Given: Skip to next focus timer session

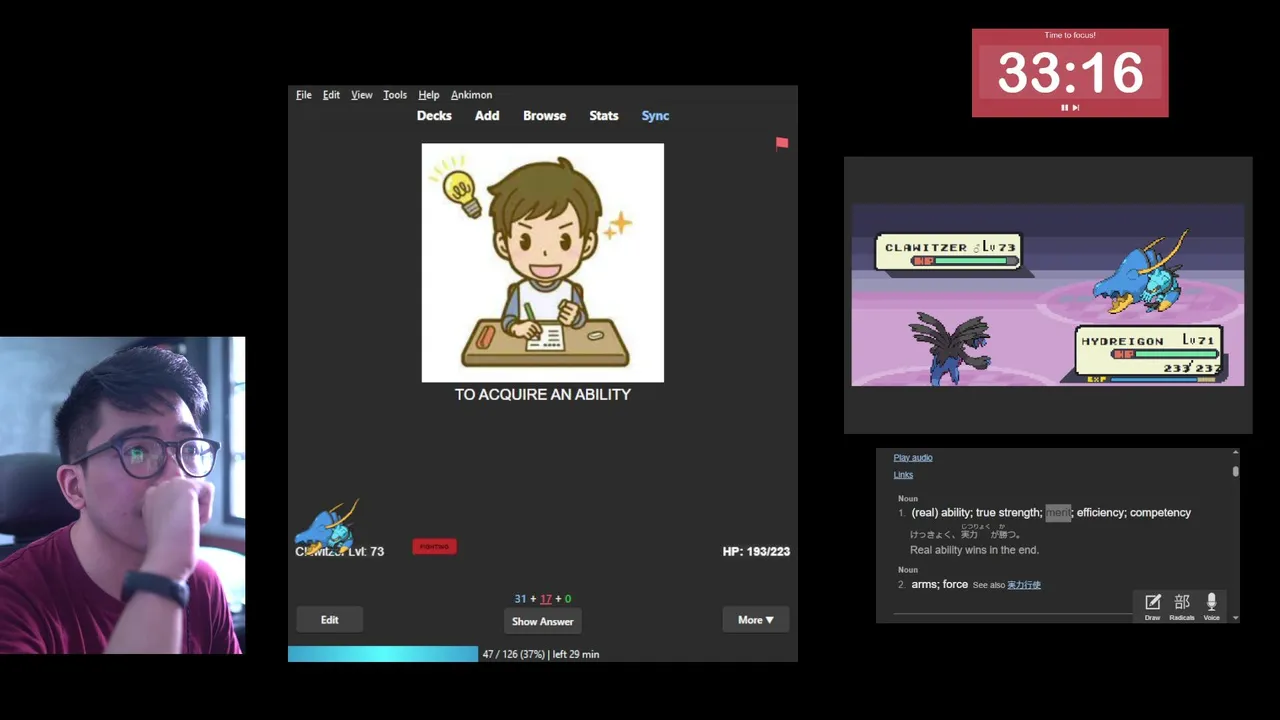Looking at the screenshot, I should click(1076, 107).
